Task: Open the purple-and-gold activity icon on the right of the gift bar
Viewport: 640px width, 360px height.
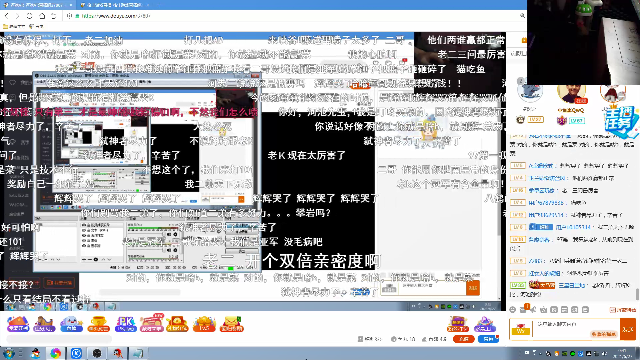Action: pos(458,324)
